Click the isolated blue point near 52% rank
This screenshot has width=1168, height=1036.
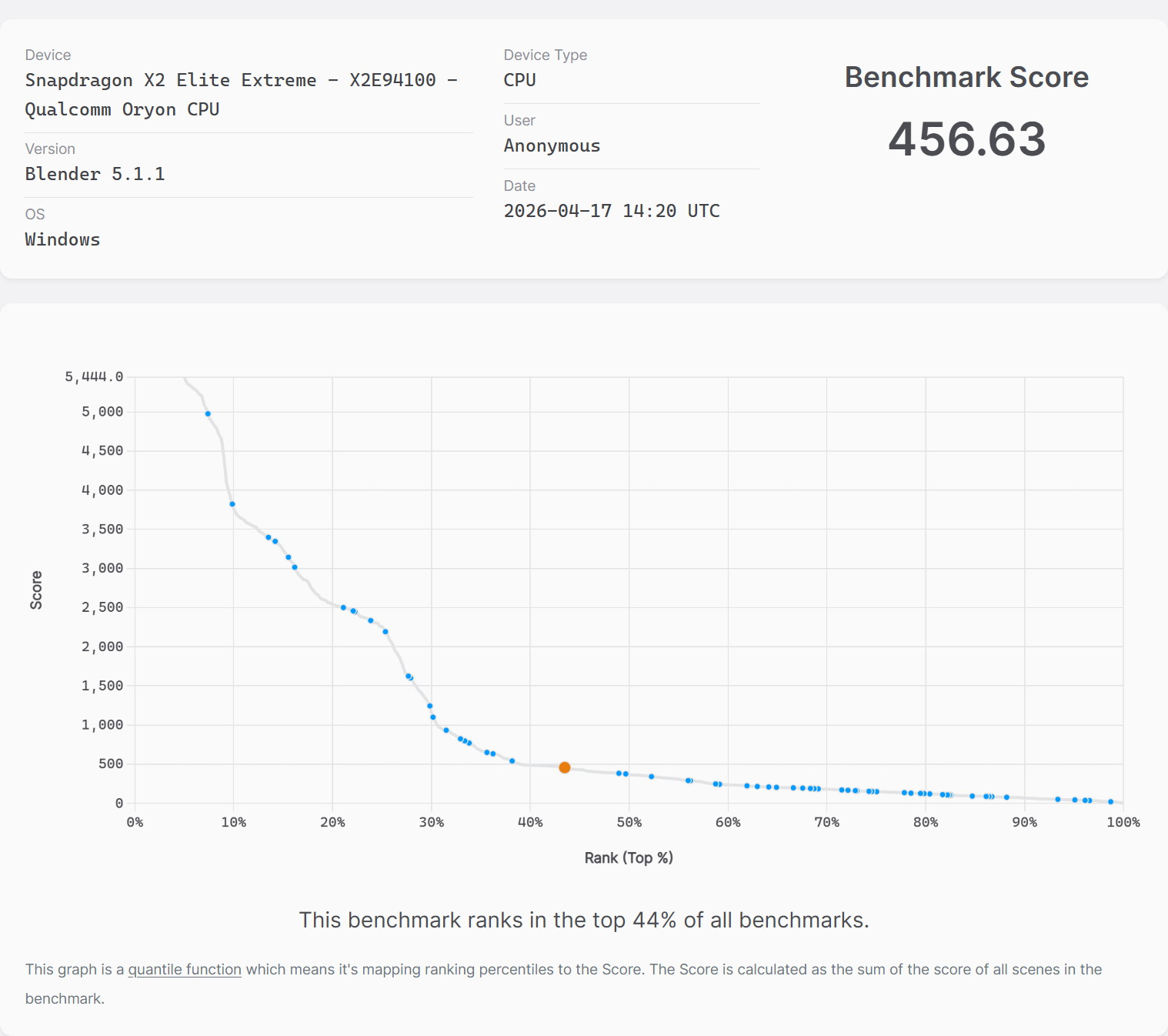652,777
